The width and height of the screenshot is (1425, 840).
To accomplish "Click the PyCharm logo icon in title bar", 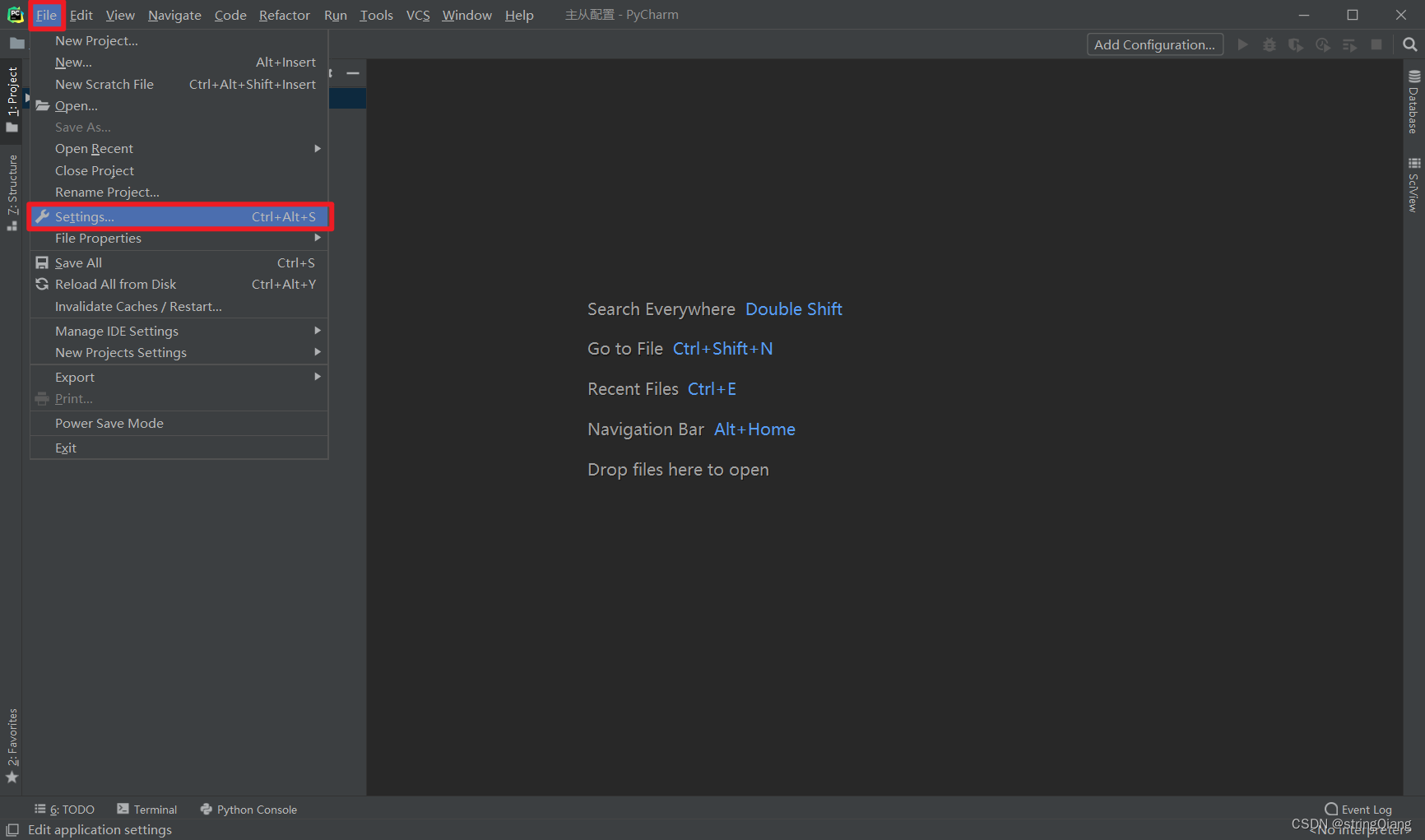I will [15, 15].
